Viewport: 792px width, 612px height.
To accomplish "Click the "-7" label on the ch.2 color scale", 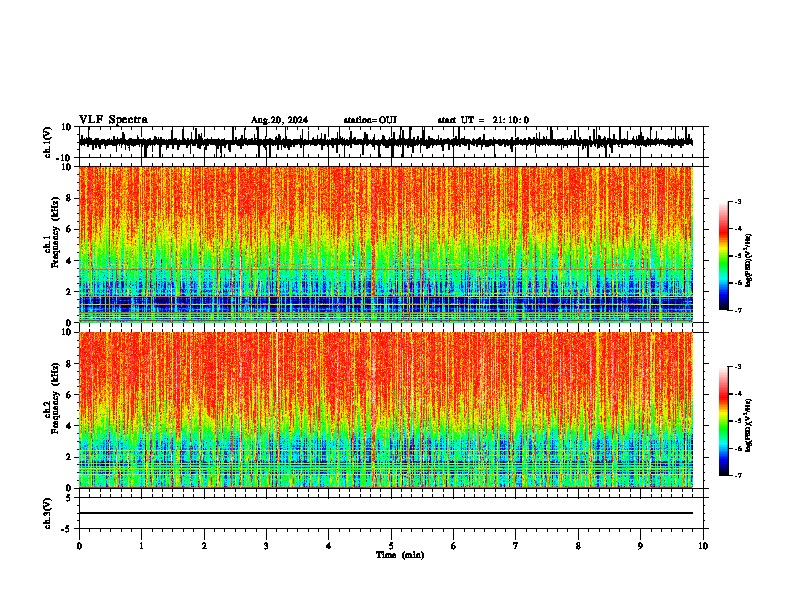I will click(738, 476).
